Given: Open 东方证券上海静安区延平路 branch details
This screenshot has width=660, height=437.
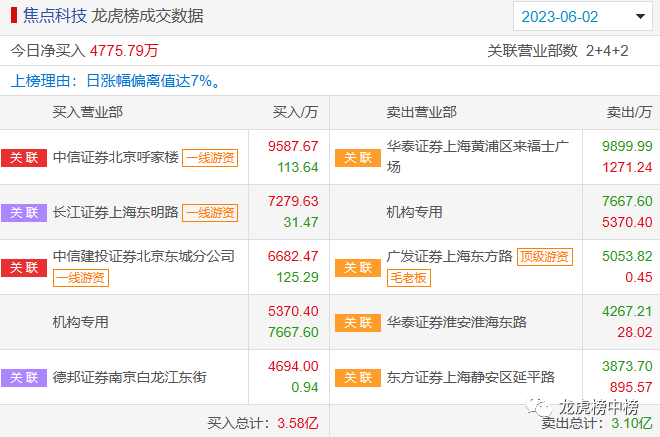Looking at the screenshot, I should (x=471, y=377).
